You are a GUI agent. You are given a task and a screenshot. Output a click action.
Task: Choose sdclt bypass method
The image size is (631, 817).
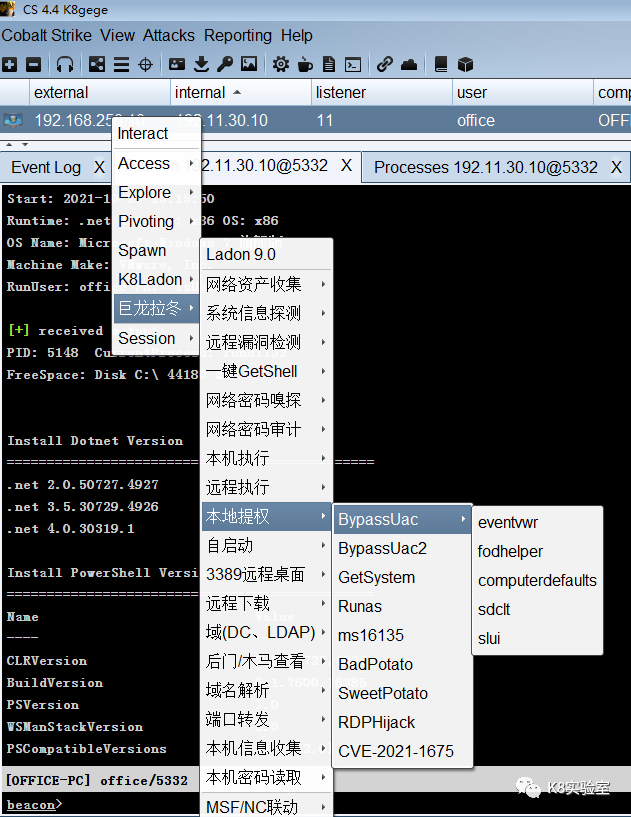[x=537, y=610]
